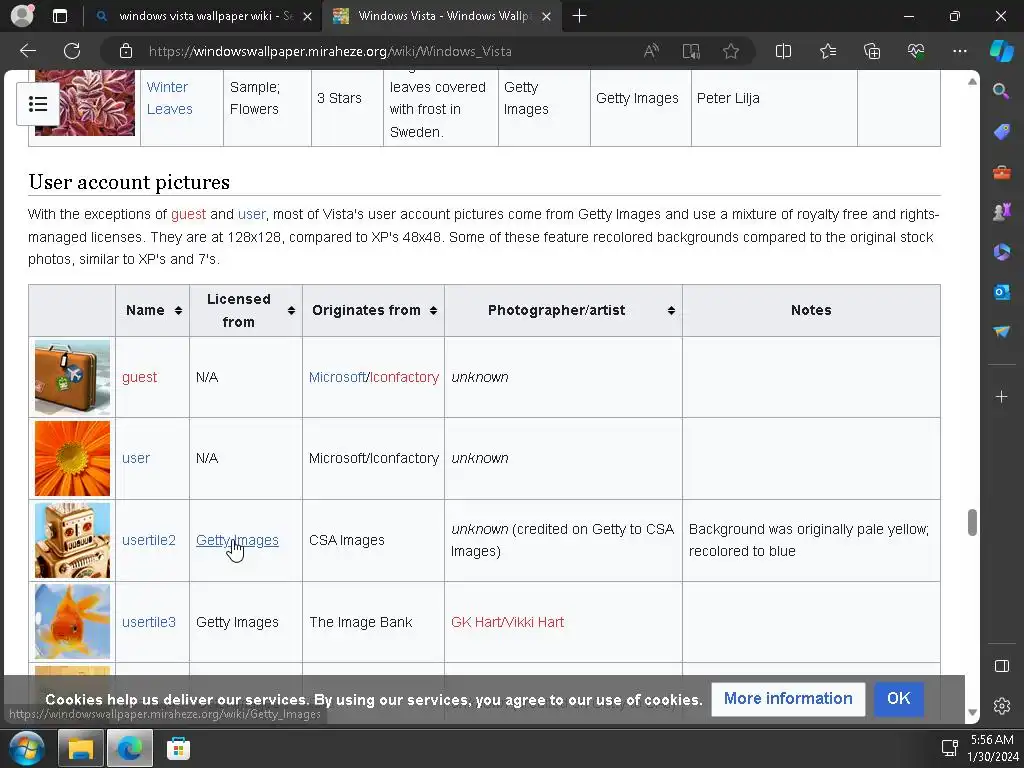View the Winter Leaves wallpaper thumbnail
The width and height of the screenshot is (1024, 768).
84,103
